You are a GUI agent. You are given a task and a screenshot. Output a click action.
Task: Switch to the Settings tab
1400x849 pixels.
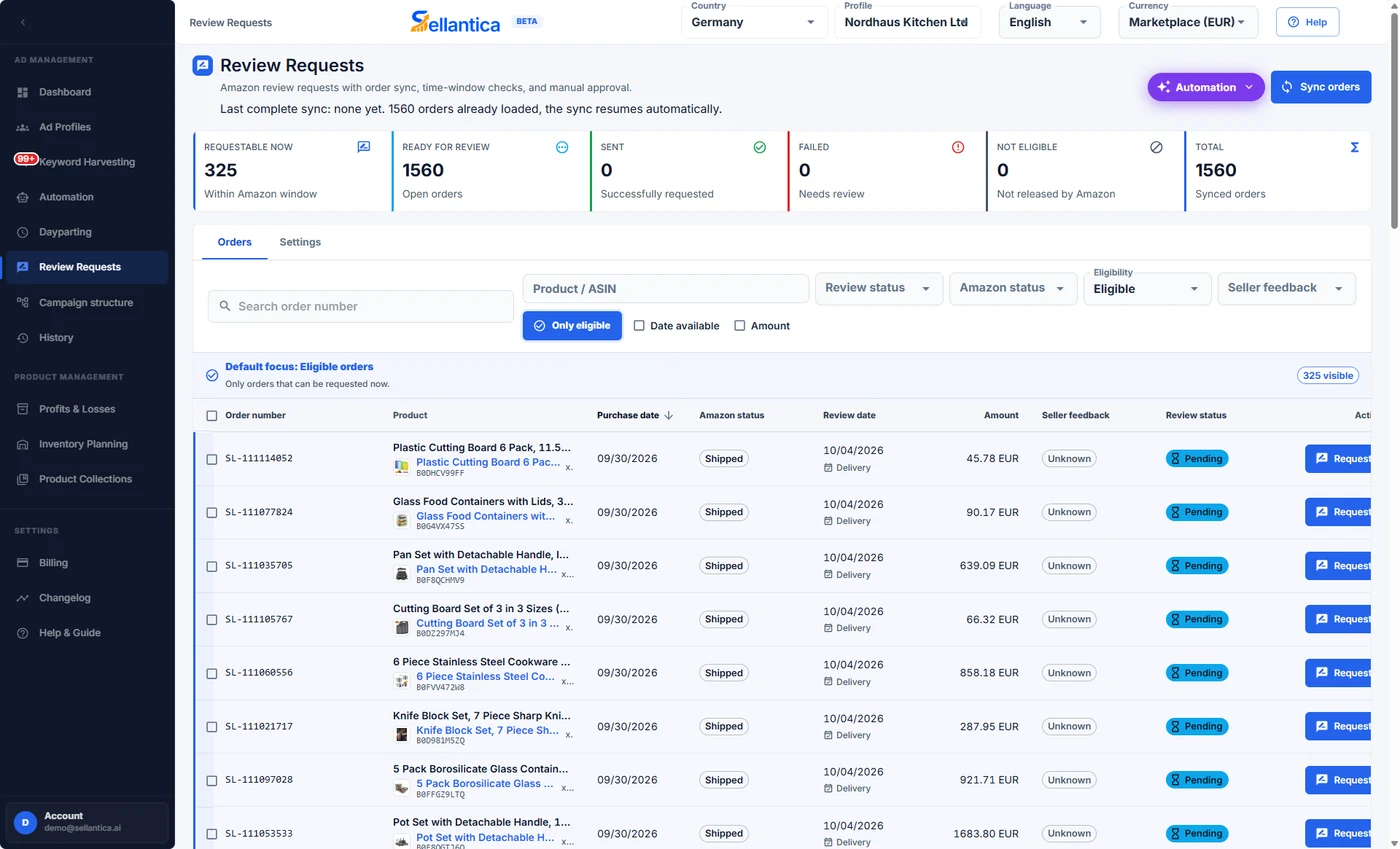tap(300, 242)
